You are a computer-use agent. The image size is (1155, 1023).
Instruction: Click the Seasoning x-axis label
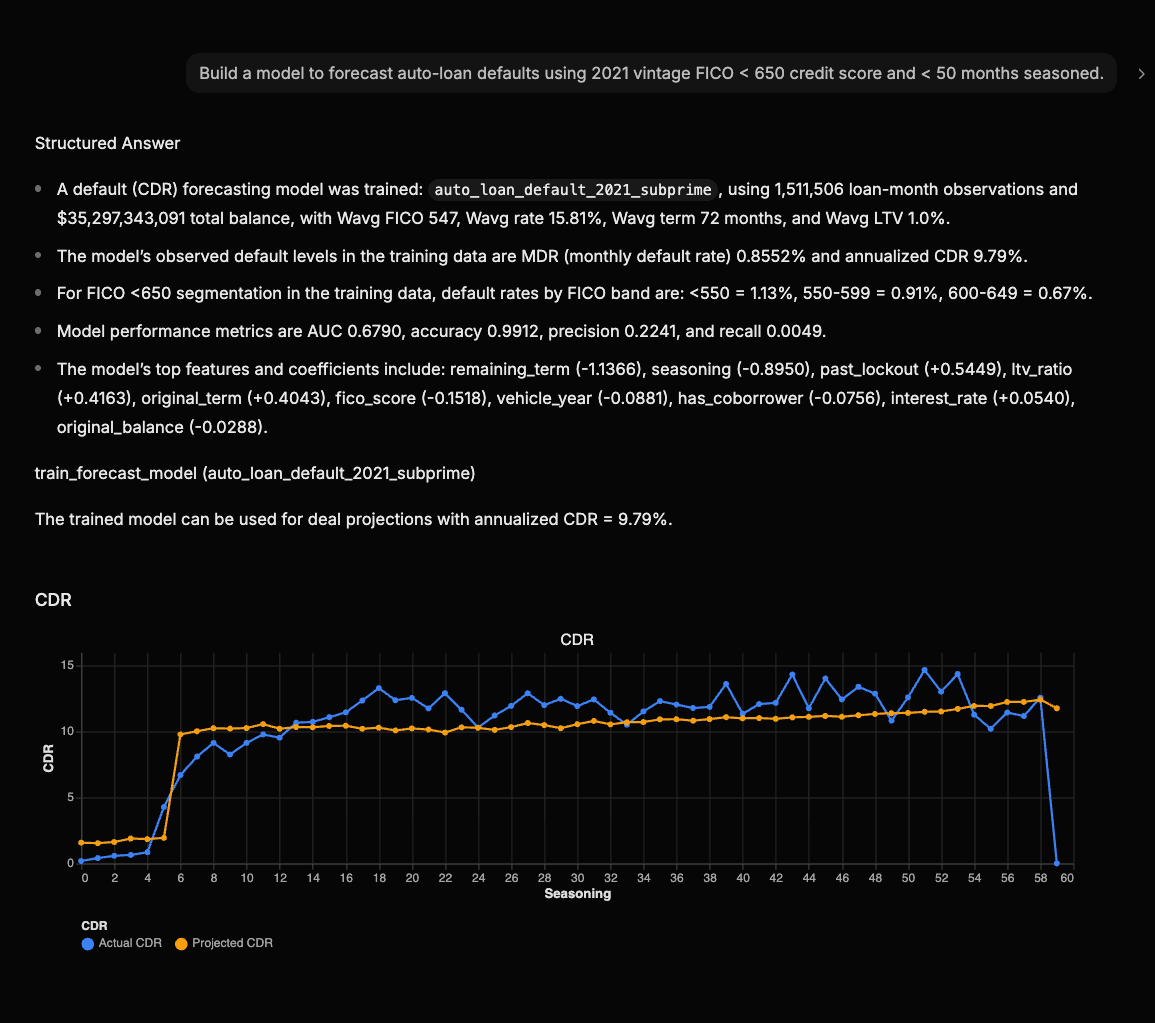(x=577, y=893)
